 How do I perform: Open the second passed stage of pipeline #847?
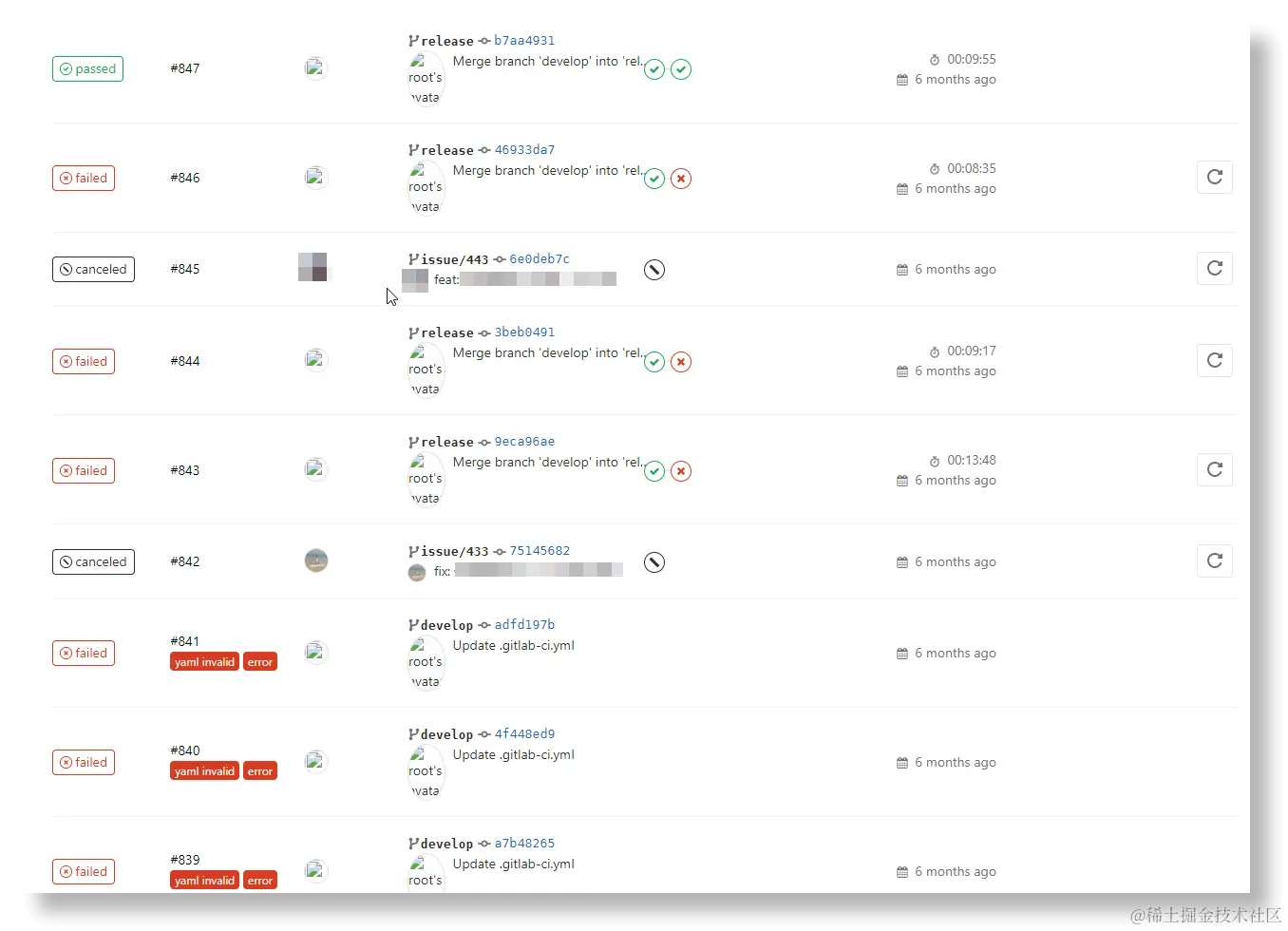(x=681, y=69)
